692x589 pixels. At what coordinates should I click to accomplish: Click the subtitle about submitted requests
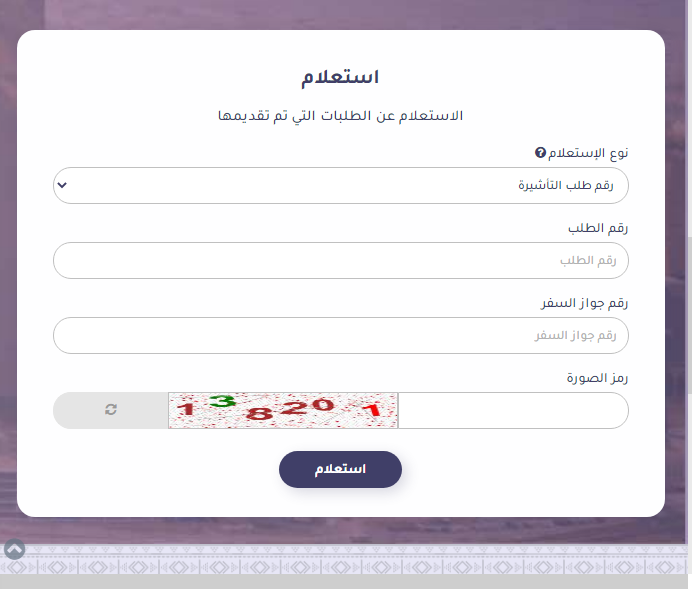pyautogui.click(x=340, y=116)
